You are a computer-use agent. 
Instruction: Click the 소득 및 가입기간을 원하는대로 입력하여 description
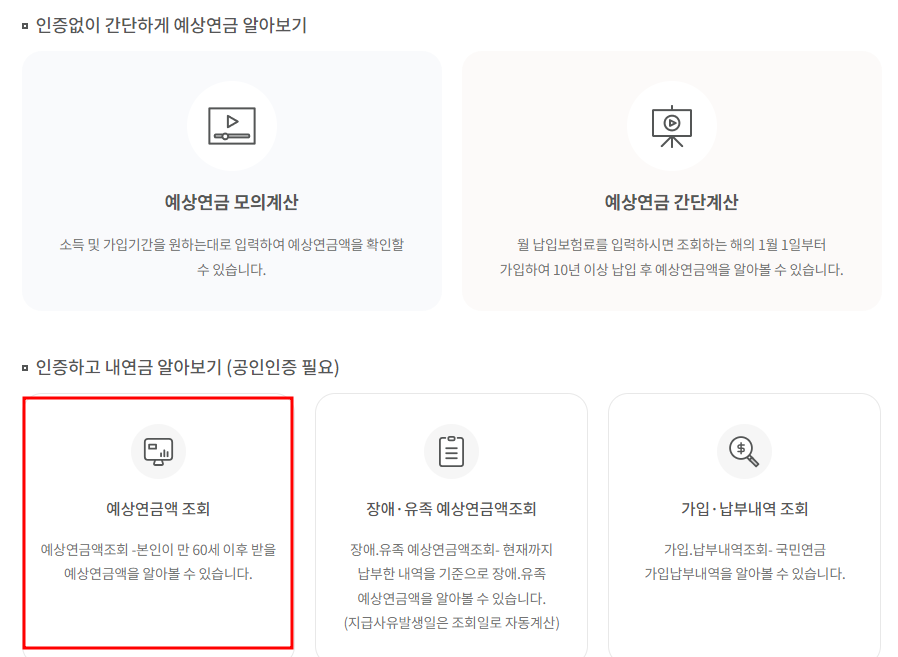click(231, 257)
